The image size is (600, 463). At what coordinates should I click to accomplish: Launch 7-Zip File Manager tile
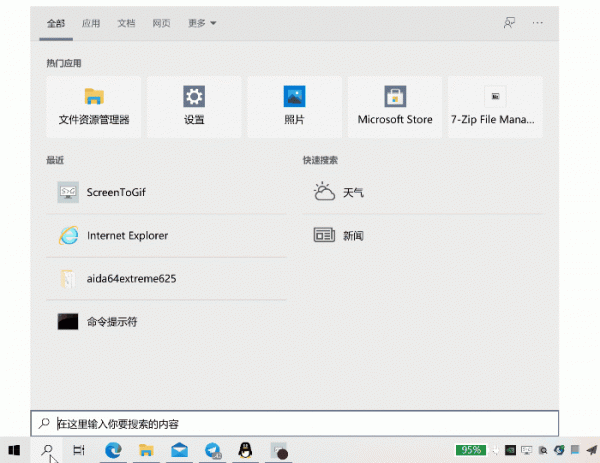[495, 107]
